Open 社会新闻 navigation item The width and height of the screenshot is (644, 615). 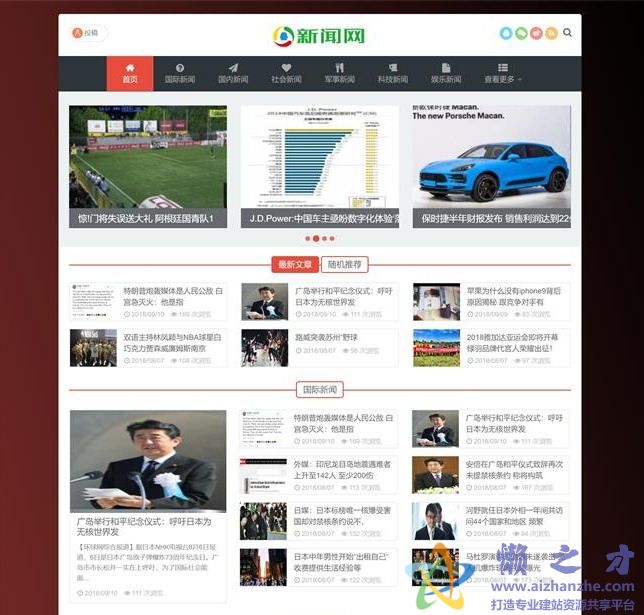click(286, 74)
